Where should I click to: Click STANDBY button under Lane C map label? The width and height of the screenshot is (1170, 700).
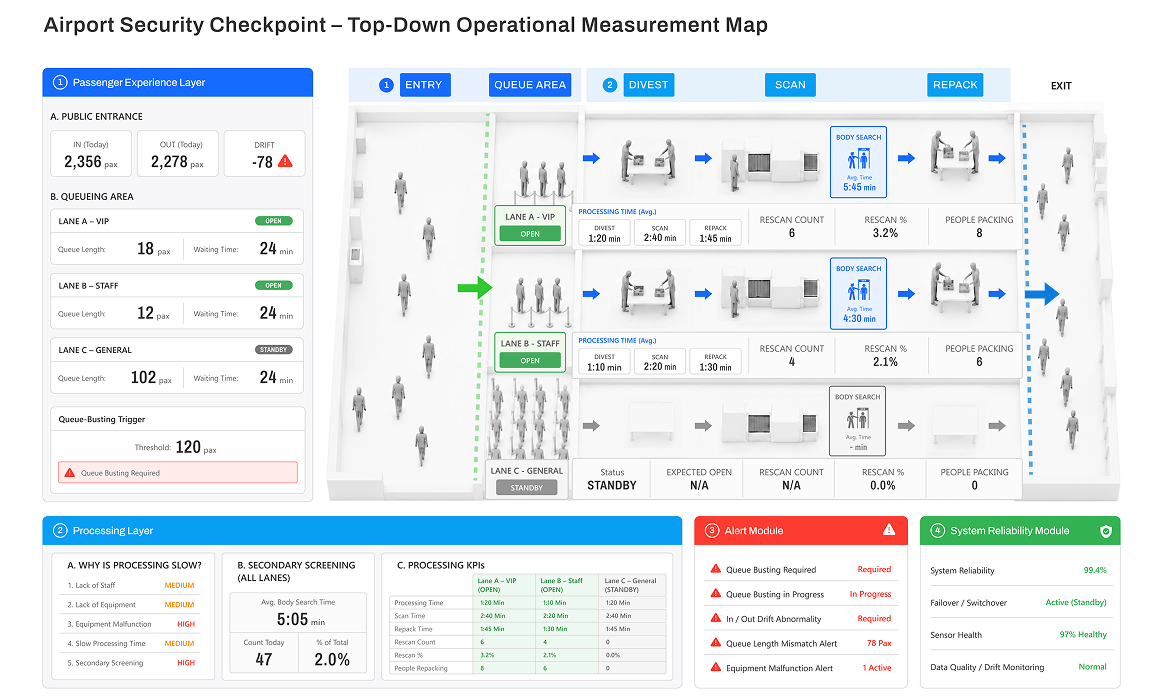point(527,487)
